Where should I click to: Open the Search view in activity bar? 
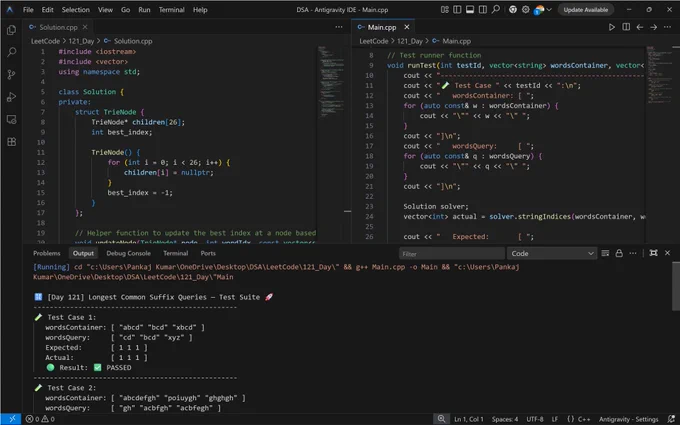[x=12, y=52]
